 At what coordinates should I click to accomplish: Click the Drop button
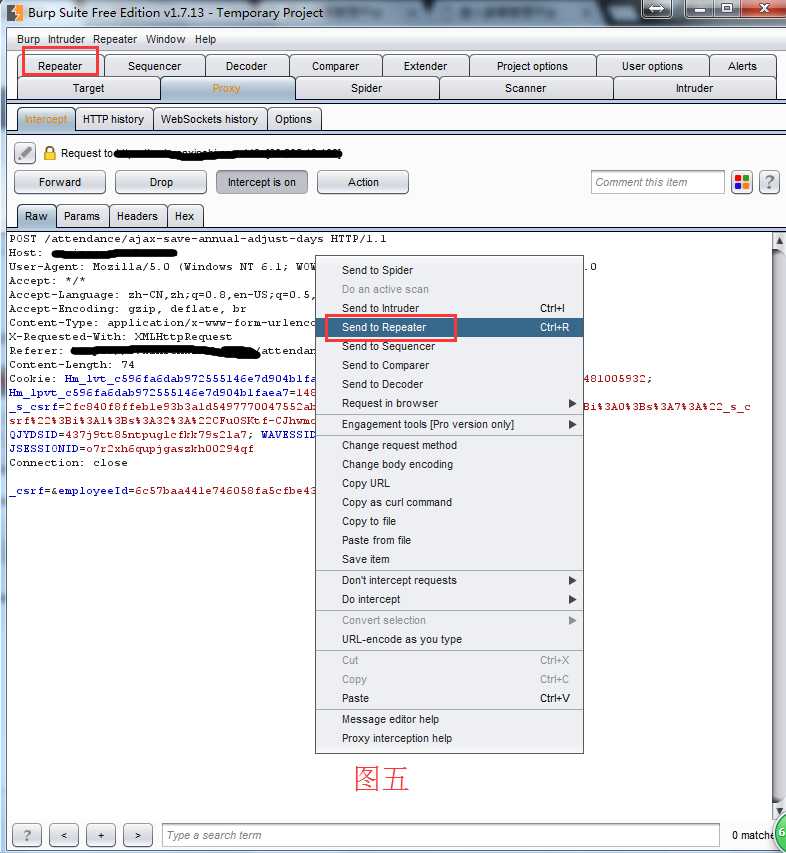[x=161, y=182]
